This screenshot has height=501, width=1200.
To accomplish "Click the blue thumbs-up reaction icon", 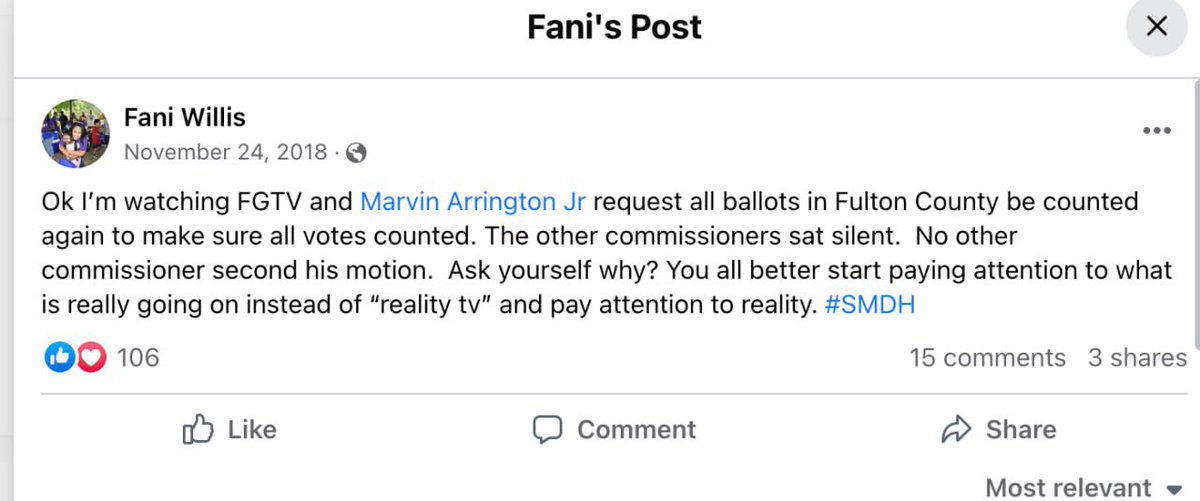I will 60,357.
